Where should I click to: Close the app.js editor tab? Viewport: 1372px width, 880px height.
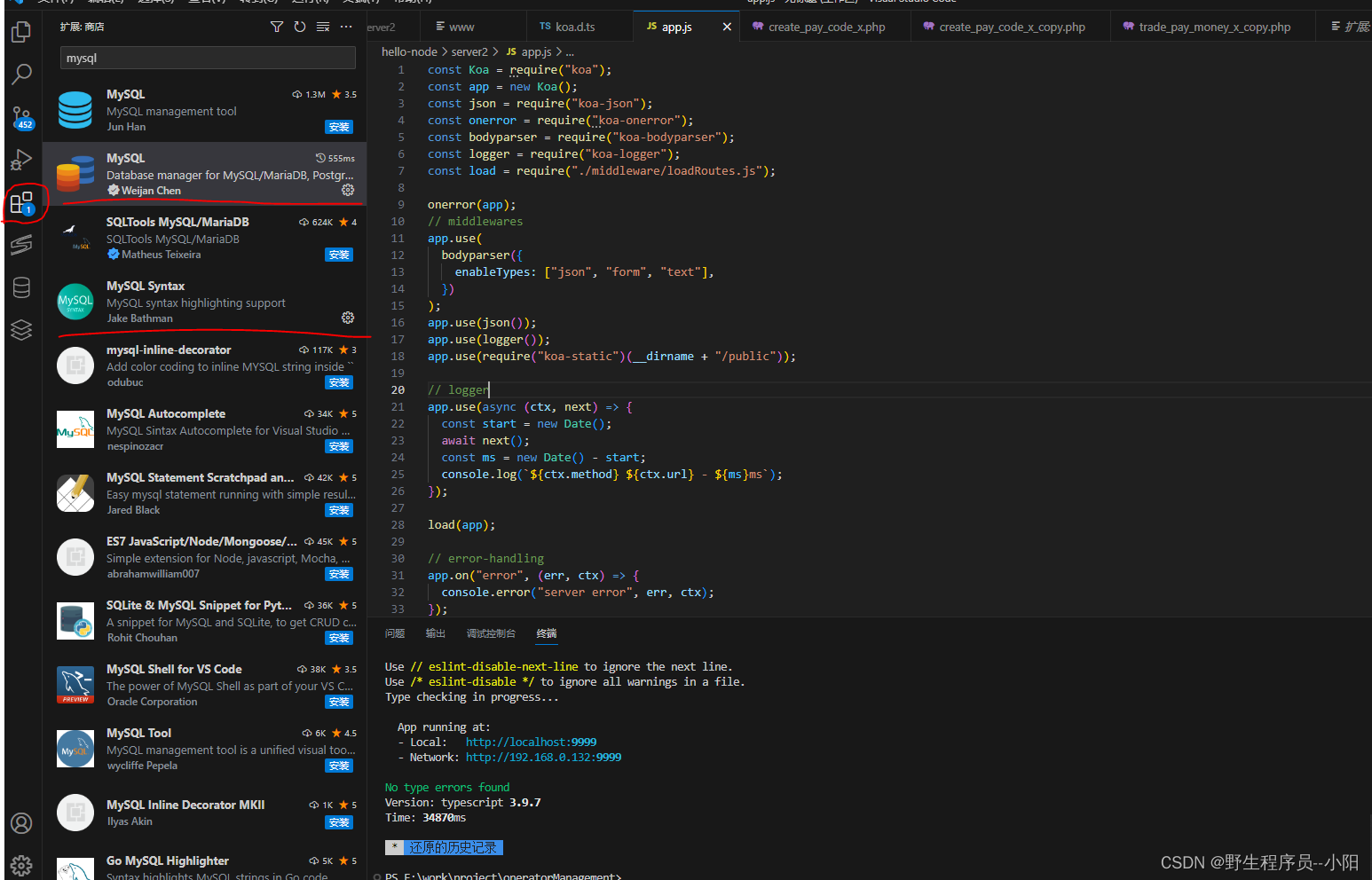pyautogui.click(x=727, y=27)
